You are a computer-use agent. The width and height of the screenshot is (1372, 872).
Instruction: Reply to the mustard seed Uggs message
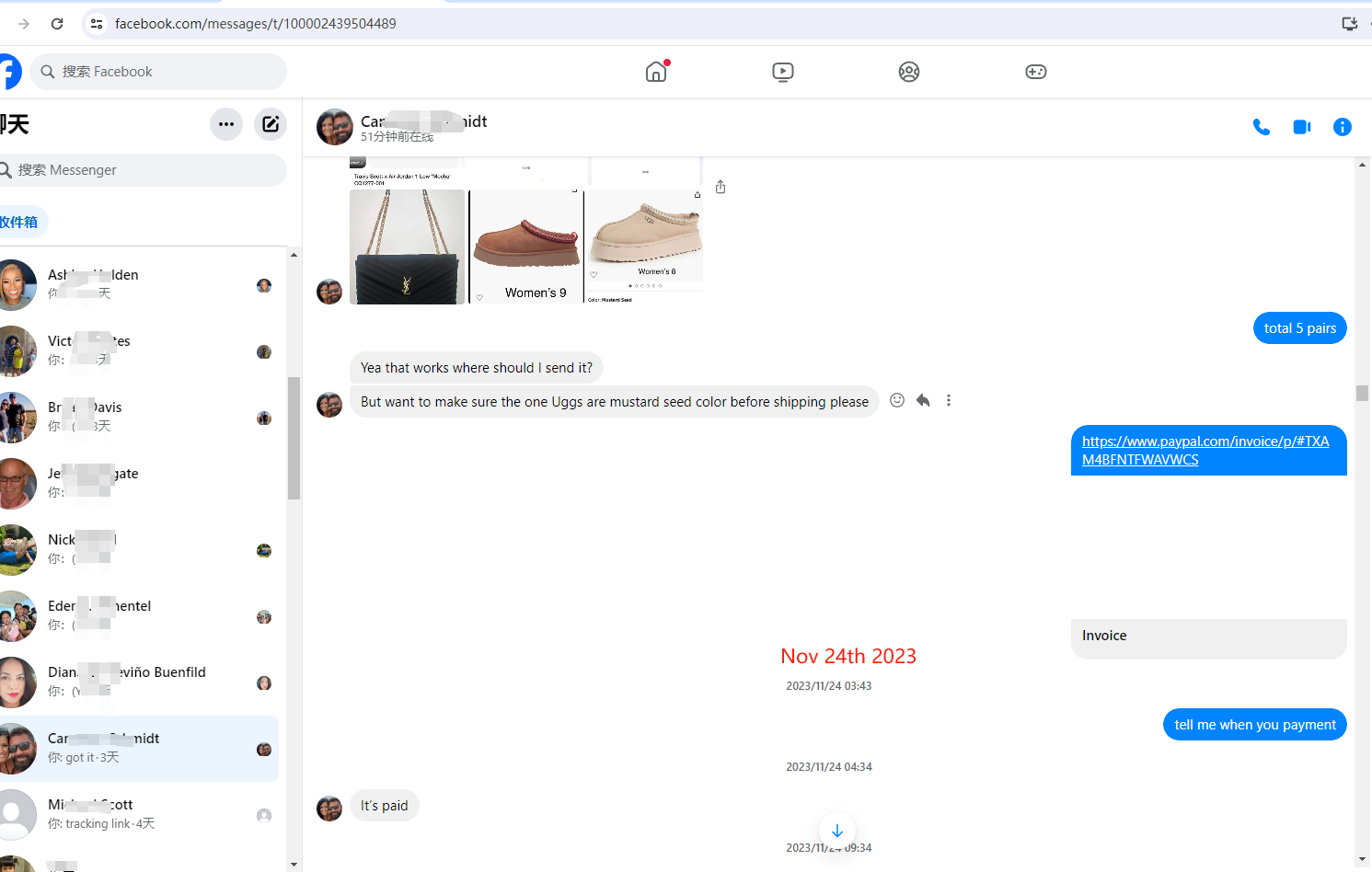[923, 400]
